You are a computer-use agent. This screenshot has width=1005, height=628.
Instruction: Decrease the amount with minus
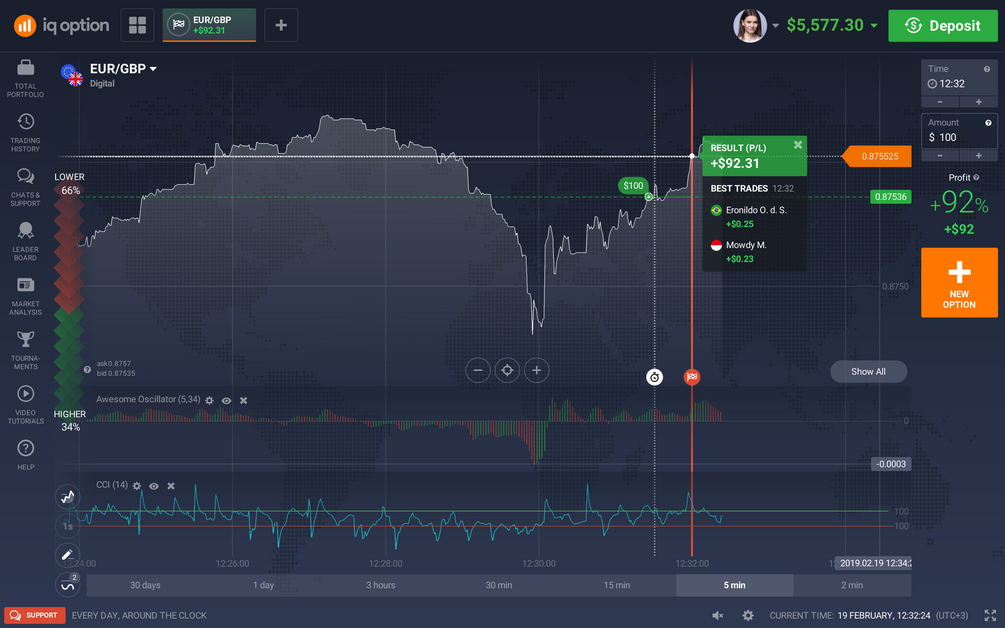(940, 156)
